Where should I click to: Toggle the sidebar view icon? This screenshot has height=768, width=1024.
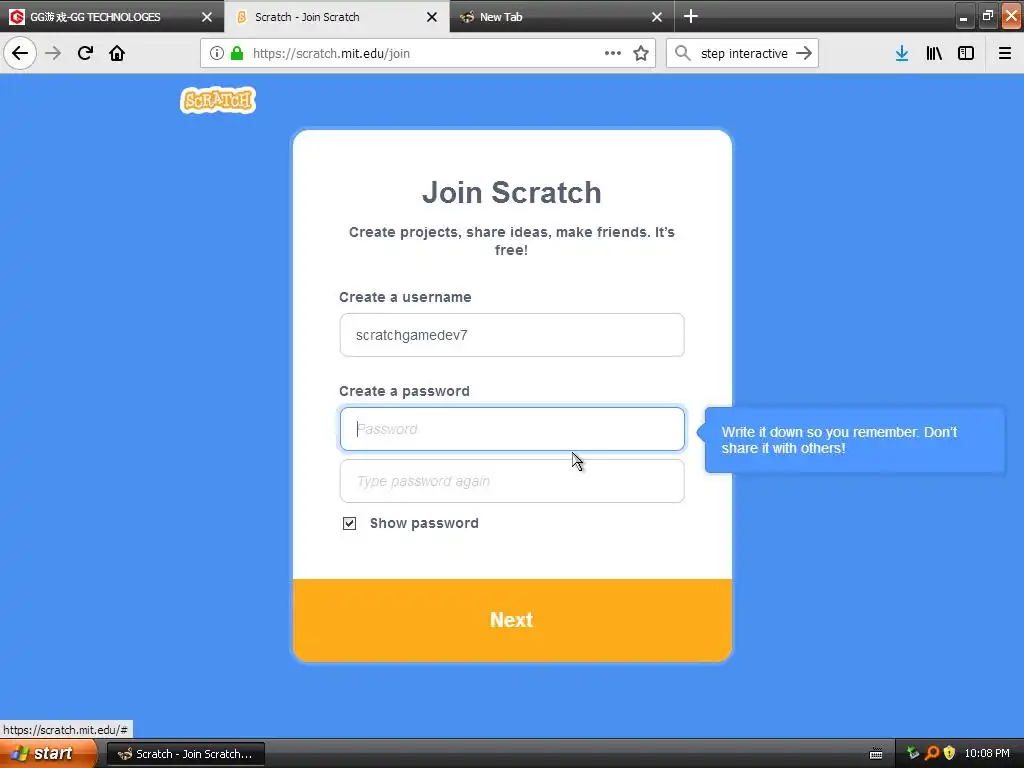pos(966,53)
